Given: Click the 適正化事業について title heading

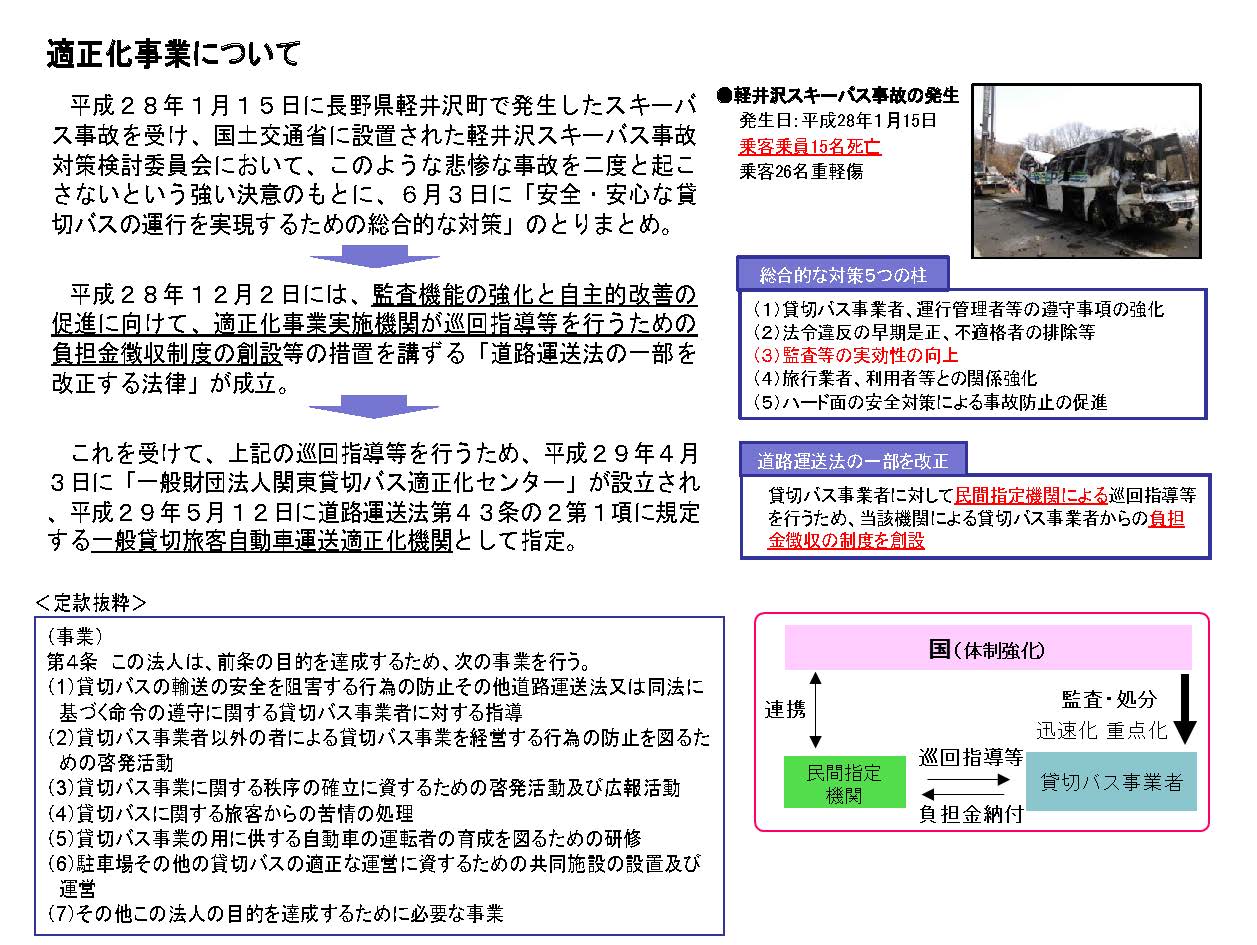Looking at the screenshot, I should [173, 55].
